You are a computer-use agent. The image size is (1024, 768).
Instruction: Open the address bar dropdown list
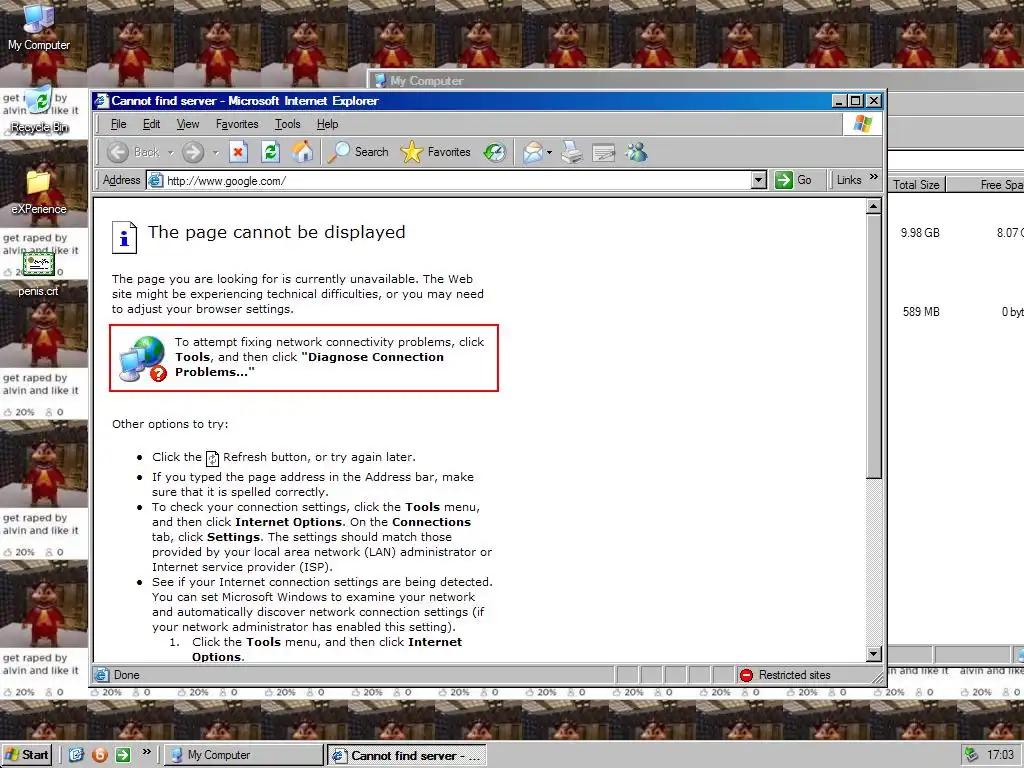(x=758, y=180)
